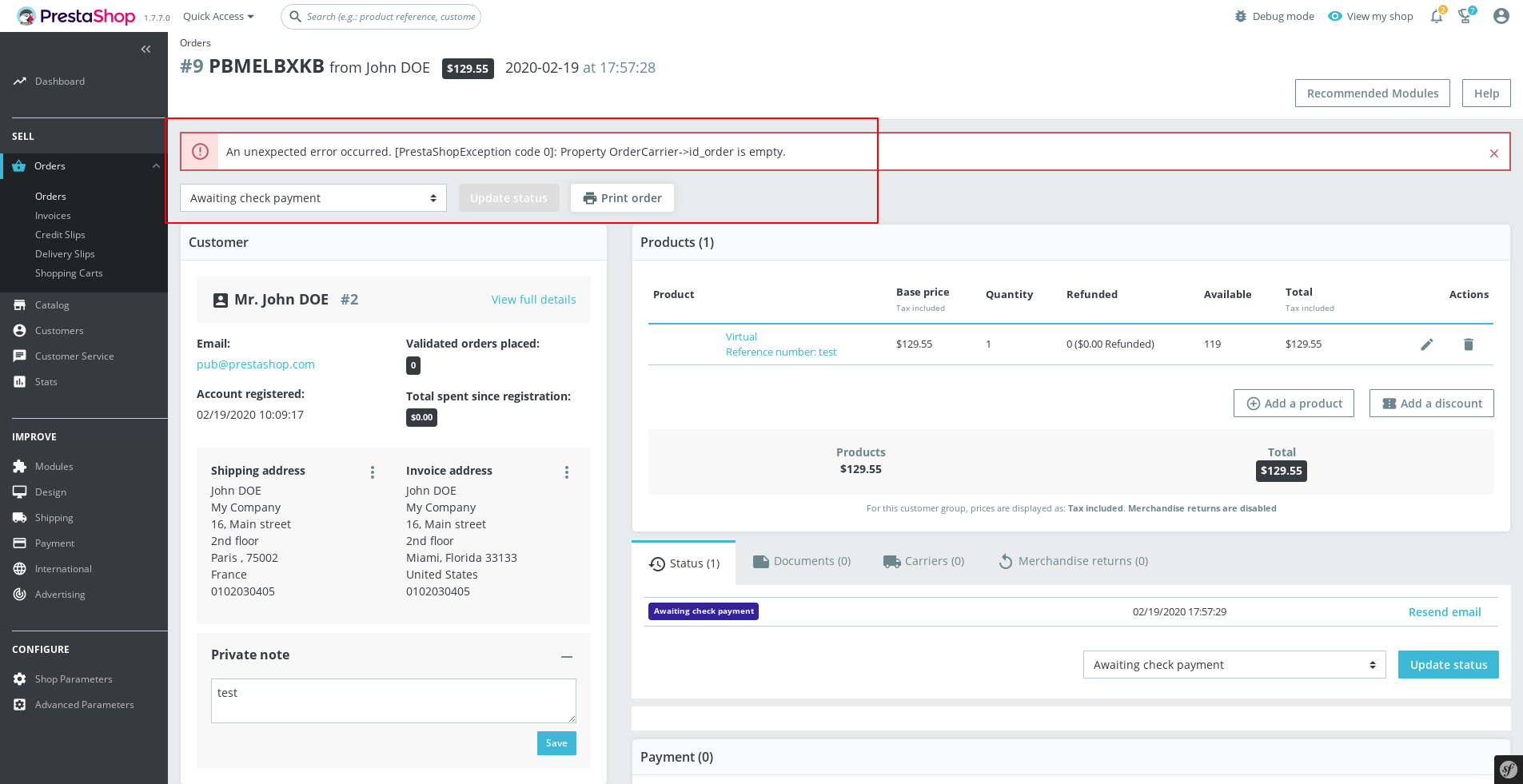
Task: Open Dashboard from the sidebar
Action: (x=59, y=82)
